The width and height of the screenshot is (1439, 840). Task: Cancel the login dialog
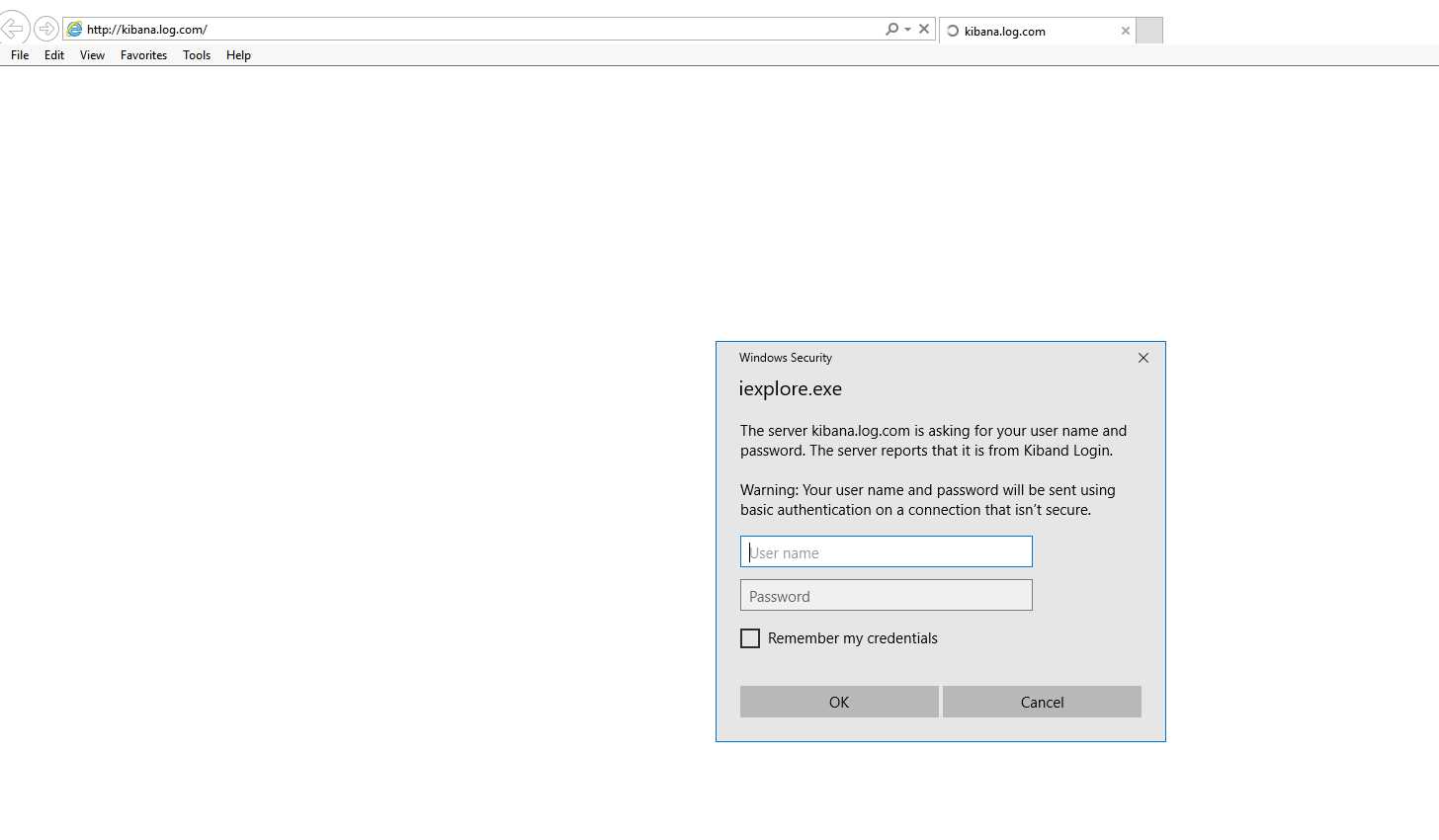coord(1042,702)
